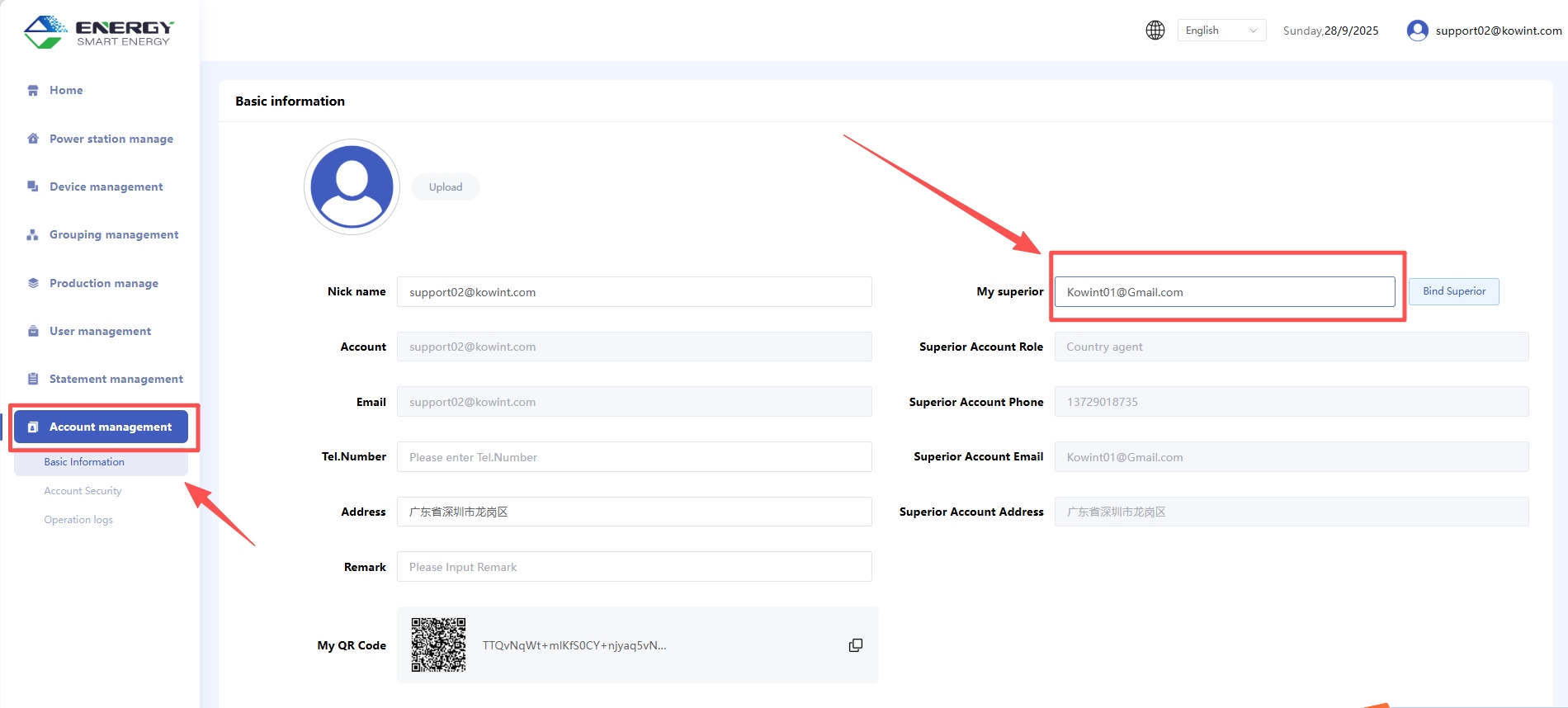Click the User management icon
Screen dimensions: 1568x708
(33, 331)
